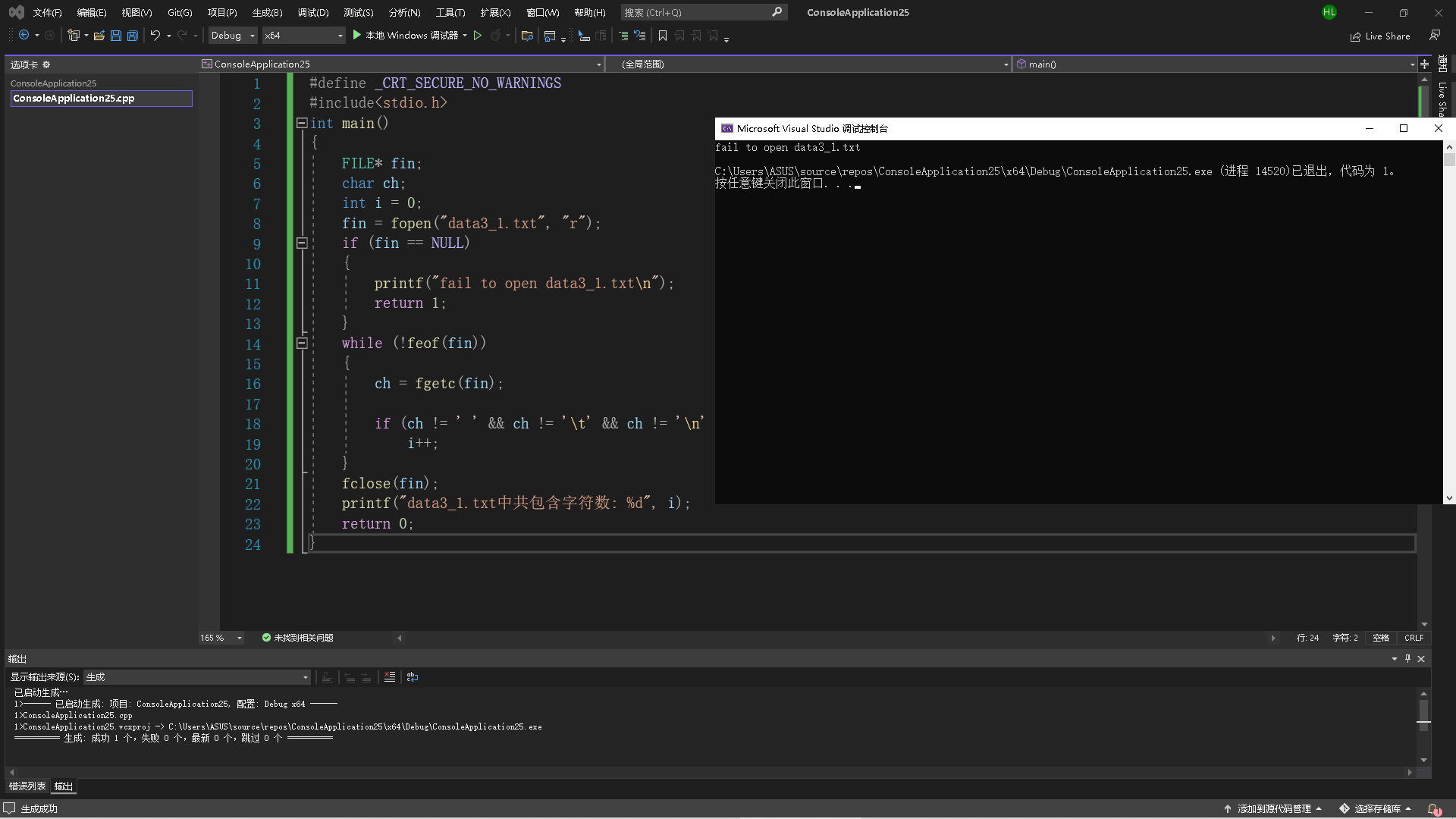Viewport: 1456px width, 819px height.
Task: Collapse the while loop fold marker
Action: [x=302, y=344]
